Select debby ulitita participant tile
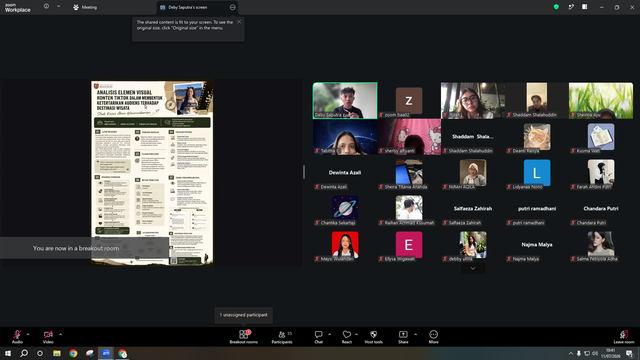This screenshot has height=360, width=640. click(x=473, y=245)
